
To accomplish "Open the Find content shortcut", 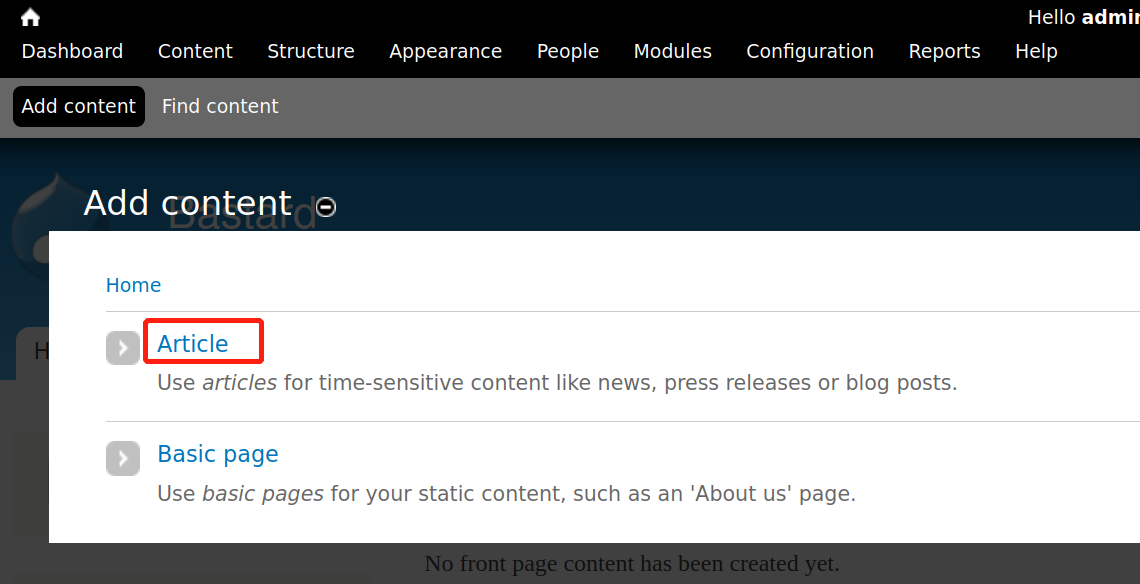I will (x=220, y=106).
